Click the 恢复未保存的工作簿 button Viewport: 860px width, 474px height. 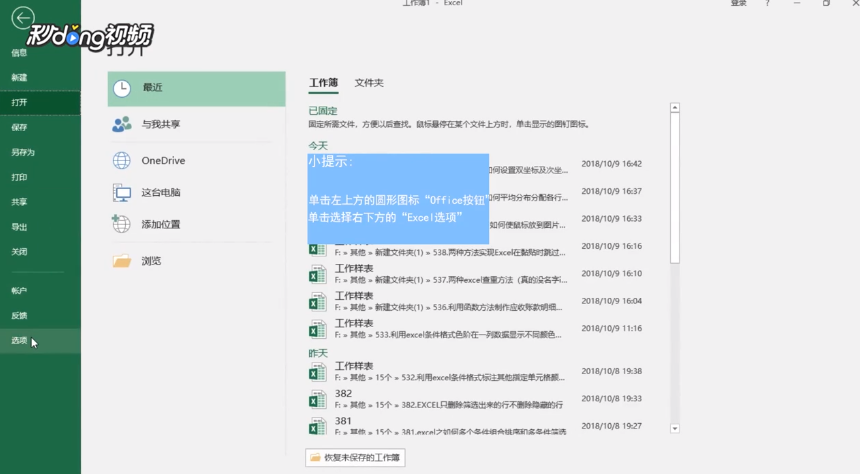pos(355,458)
